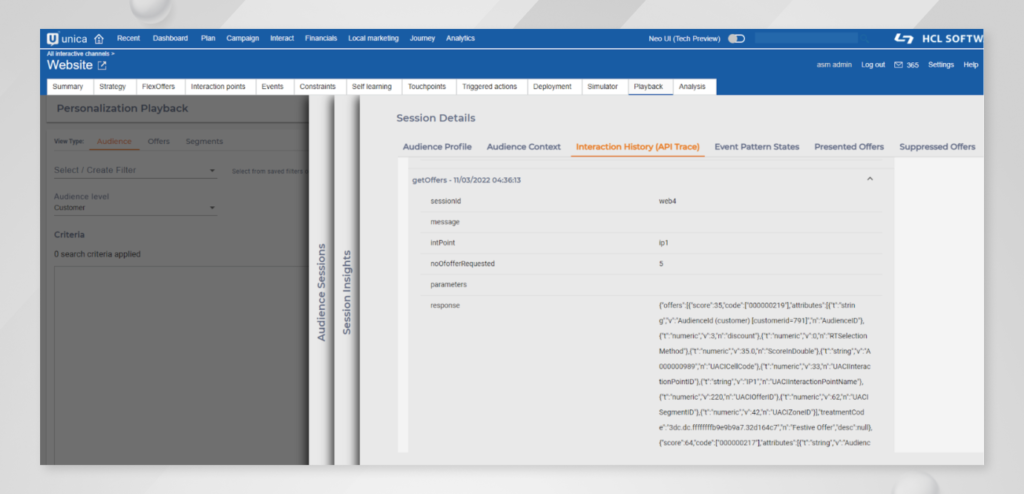
Task: Open the Analytics menu
Action: point(460,38)
